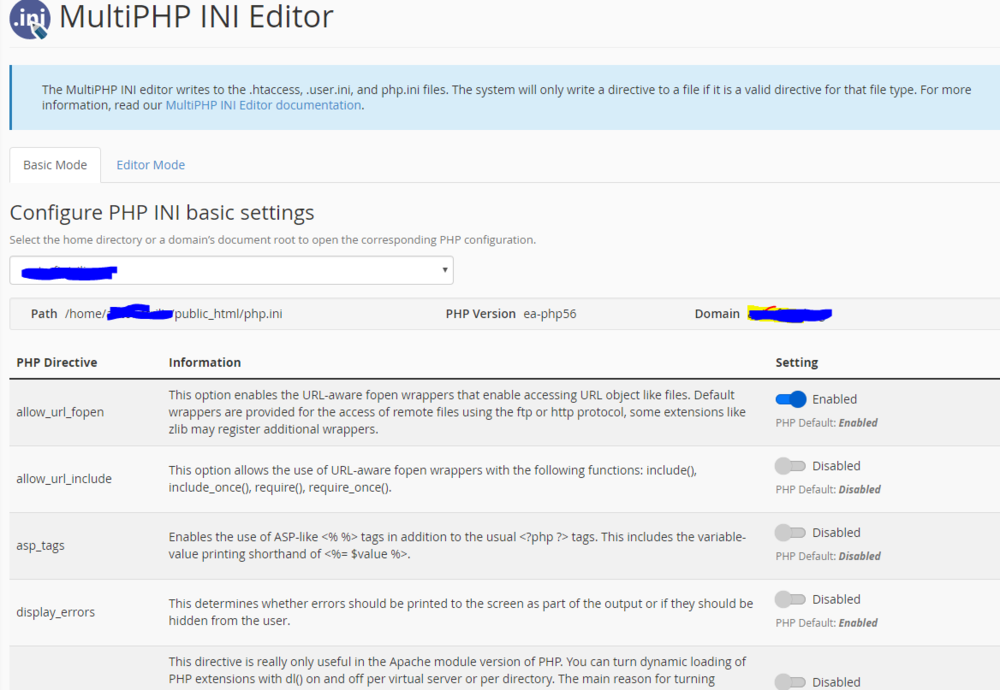Open the domain document root dropdown
This screenshot has width=1000, height=690.
tap(230, 270)
